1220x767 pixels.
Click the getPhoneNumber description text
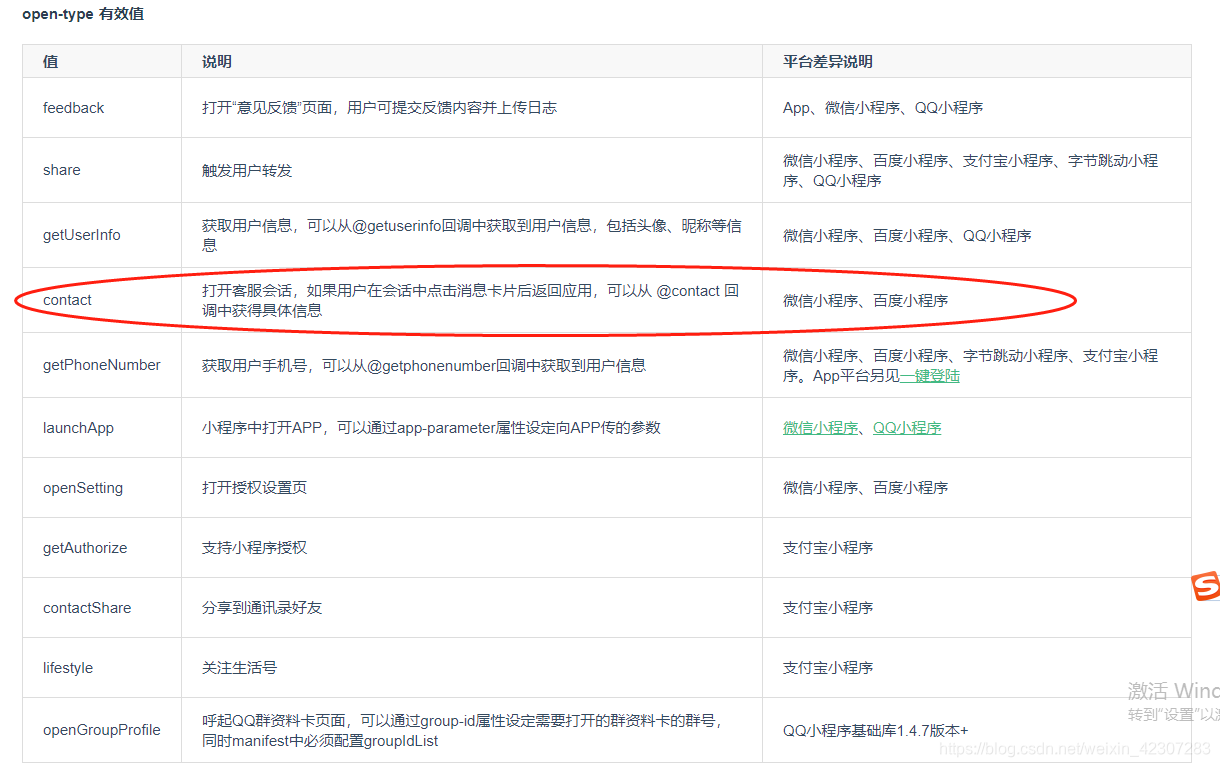424,365
